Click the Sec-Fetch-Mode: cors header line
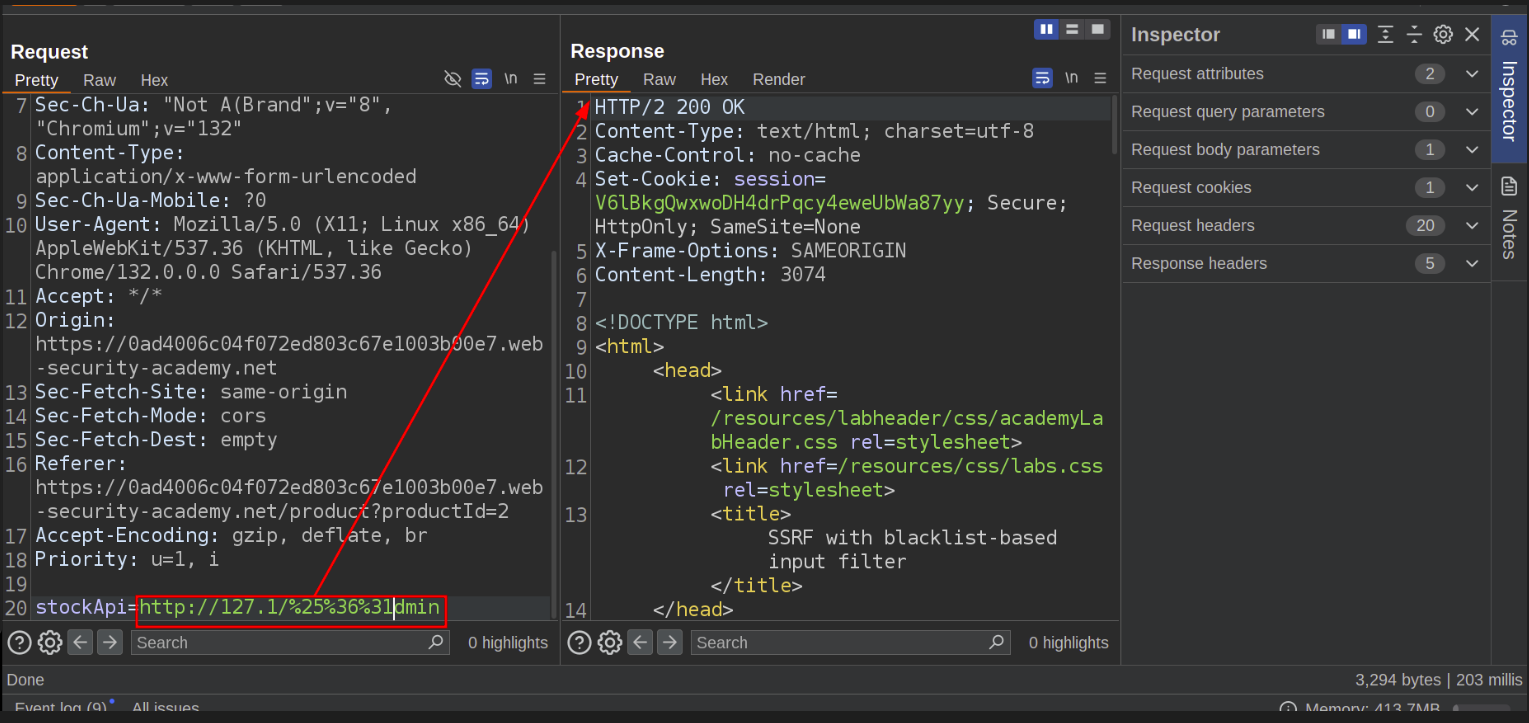This screenshot has width=1529, height=723. (150, 415)
